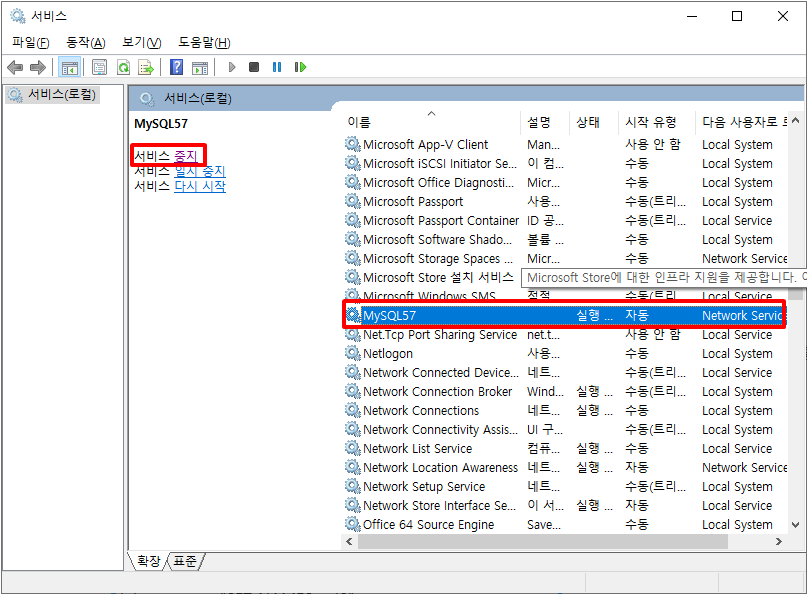Select Microsoft Passport service row
Viewport: 808px width, 595px height.
tap(565, 202)
